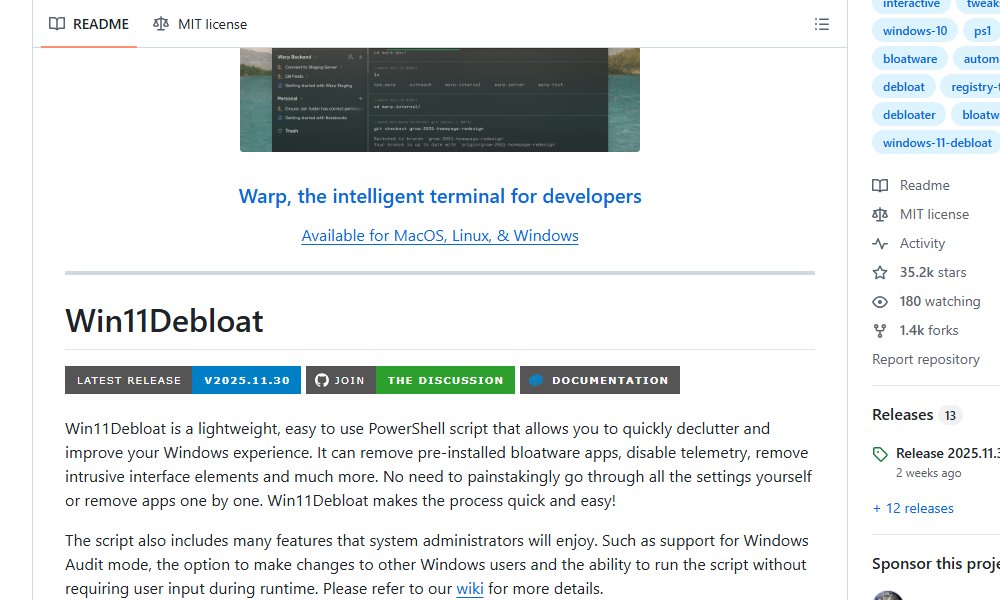
Task: Open the Documentation badge
Action: (x=599, y=380)
